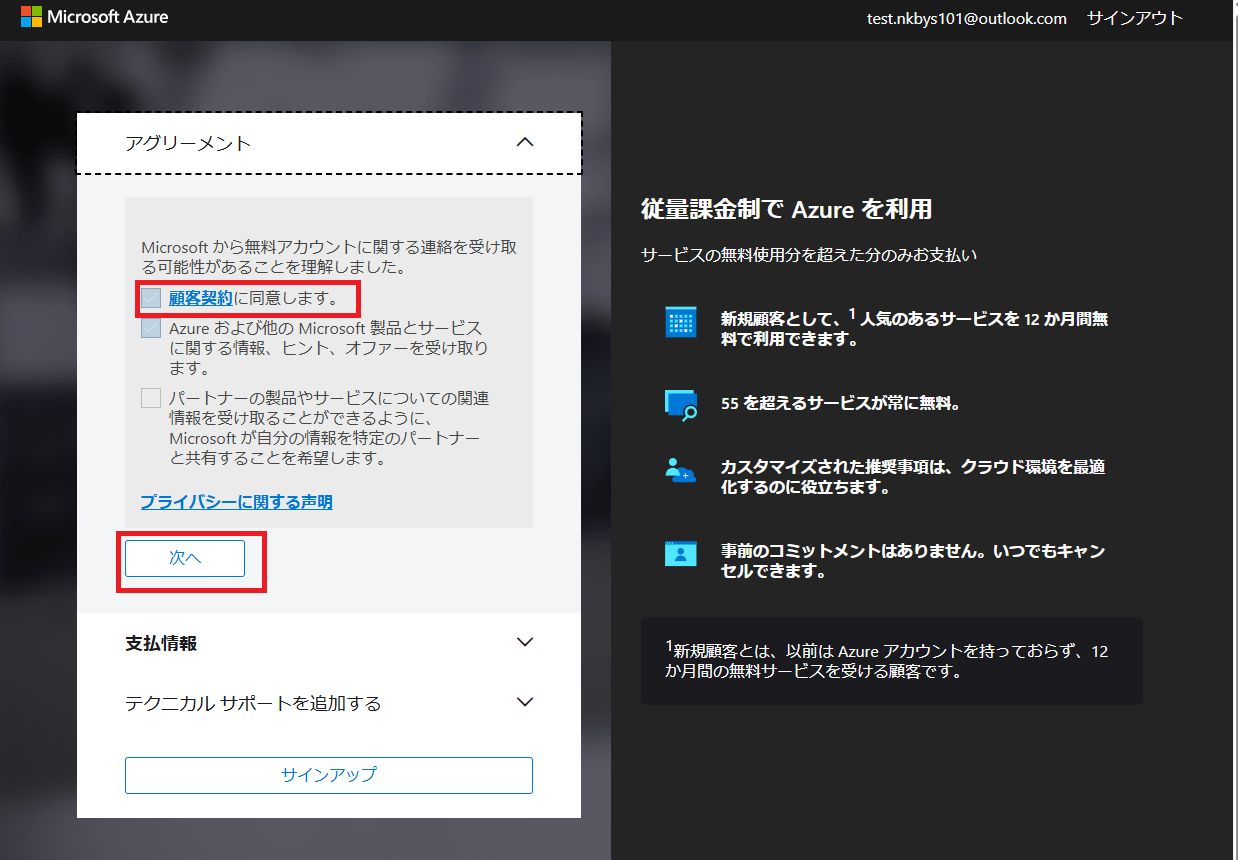Click the icon beside 55 を超えるサービス

[681, 405]
